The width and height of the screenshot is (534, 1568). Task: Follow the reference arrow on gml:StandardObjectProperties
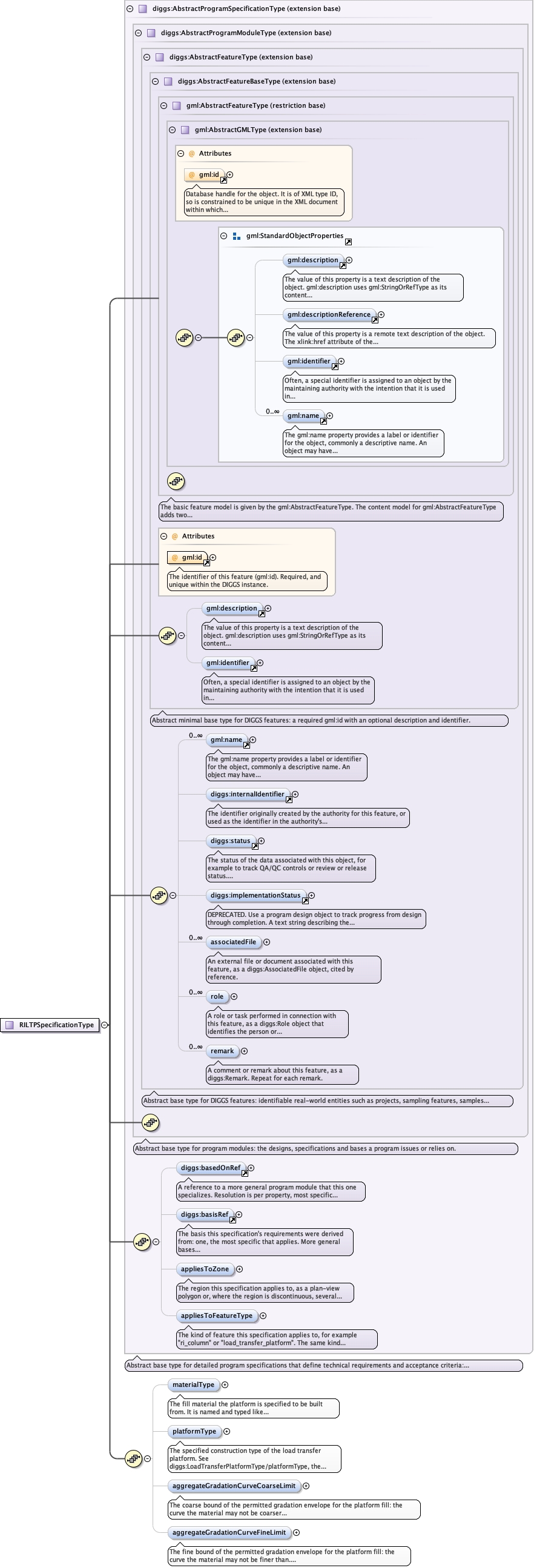[x=348, y=242]
